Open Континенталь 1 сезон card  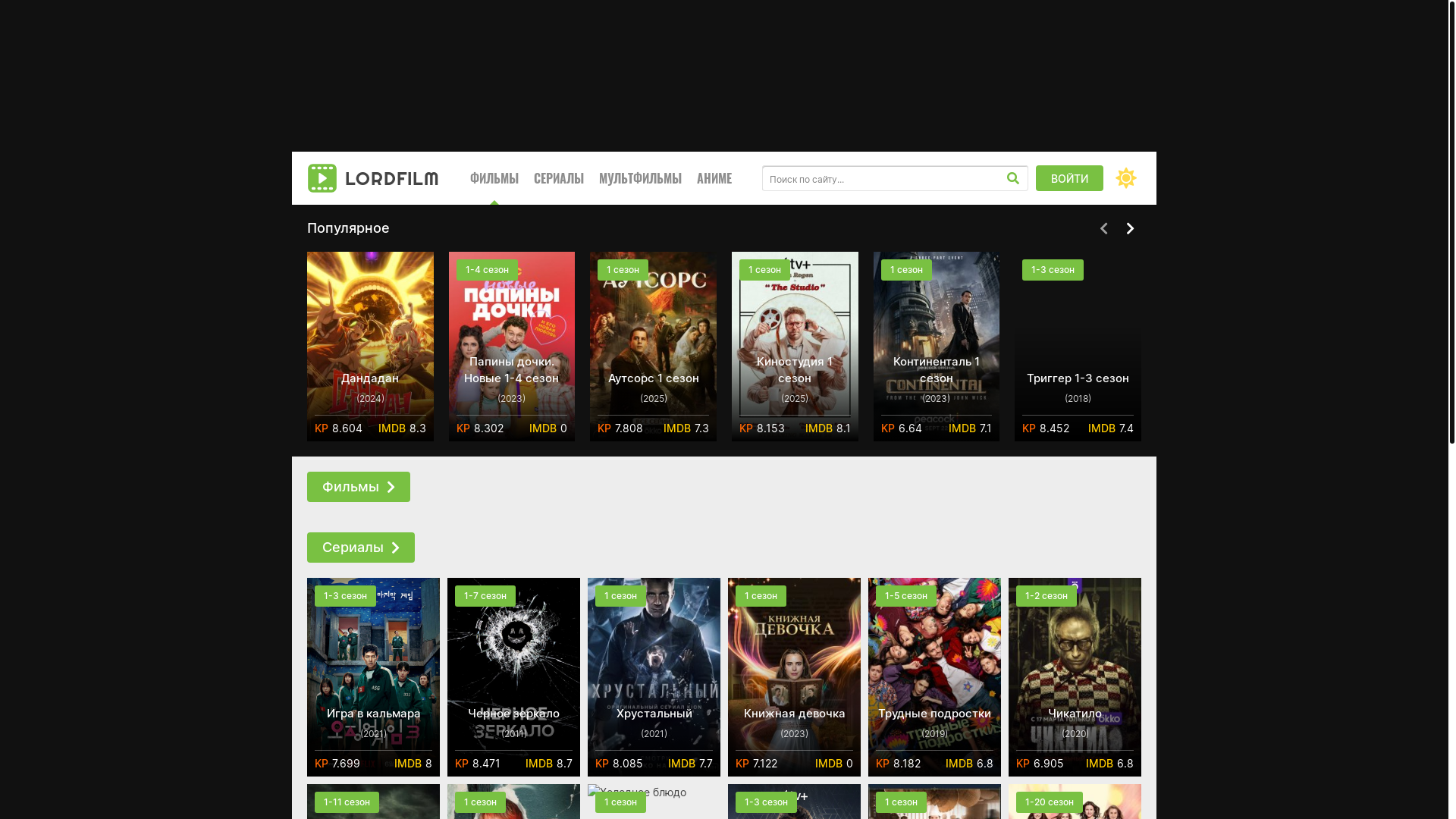pyautogui.click(x=937, y=347)
